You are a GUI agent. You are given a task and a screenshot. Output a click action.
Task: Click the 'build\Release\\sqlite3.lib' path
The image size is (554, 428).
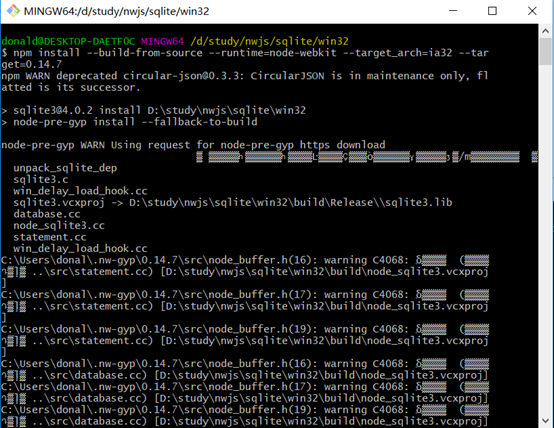373,203
